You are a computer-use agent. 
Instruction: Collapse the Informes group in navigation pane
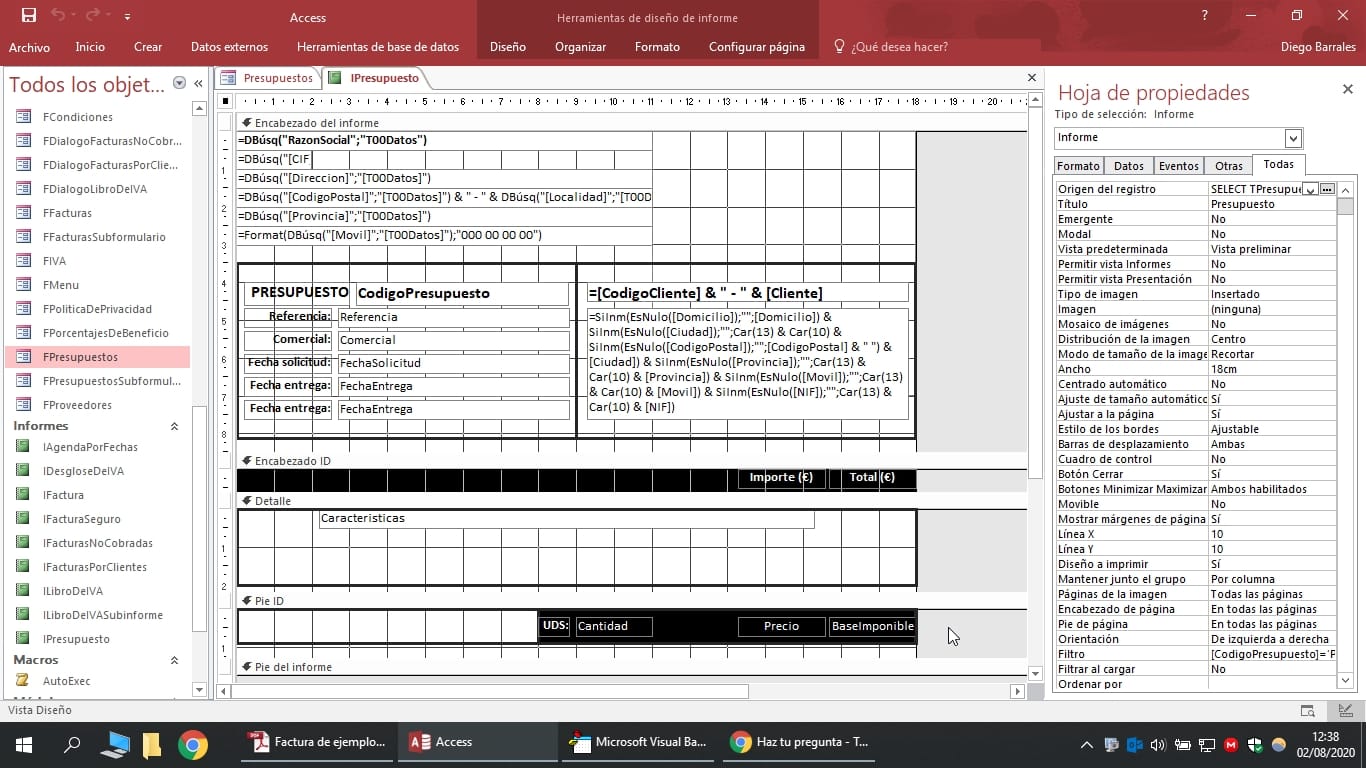coord(174,426)
